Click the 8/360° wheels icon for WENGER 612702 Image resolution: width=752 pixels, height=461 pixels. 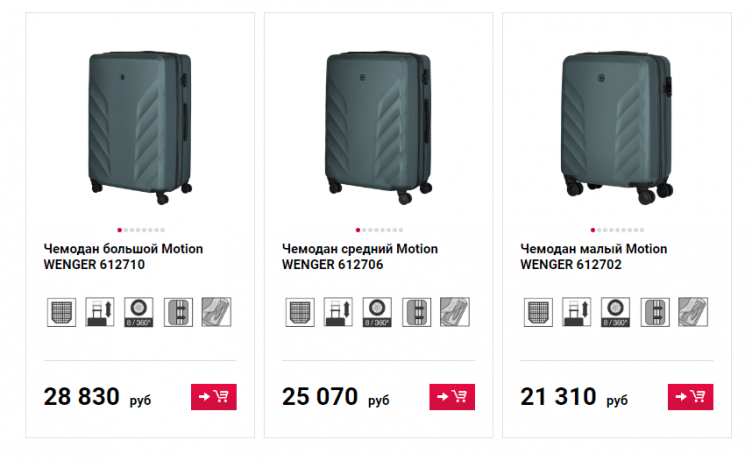[x=615, y=312]
